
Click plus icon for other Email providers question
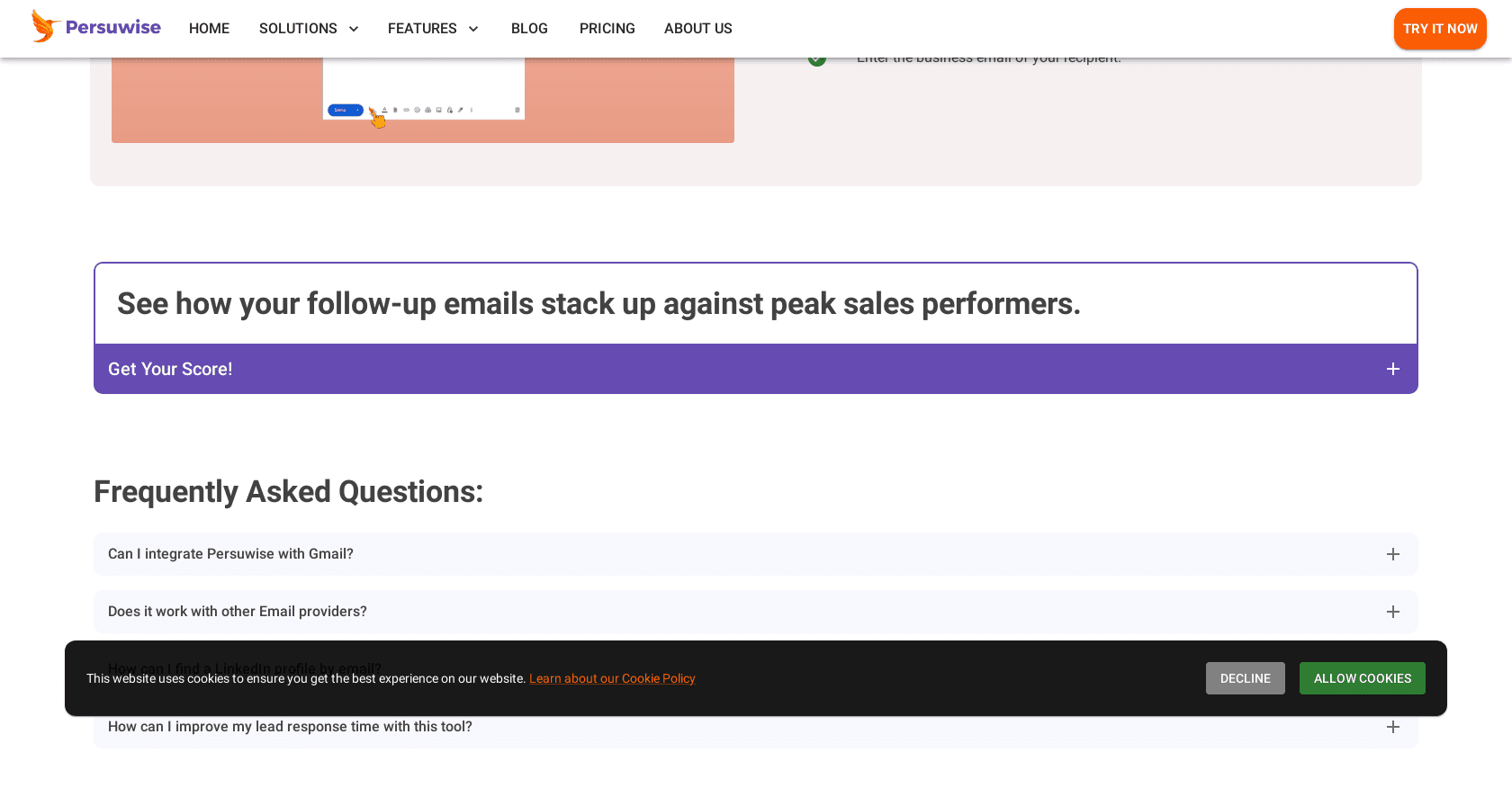pos(1392,612)
